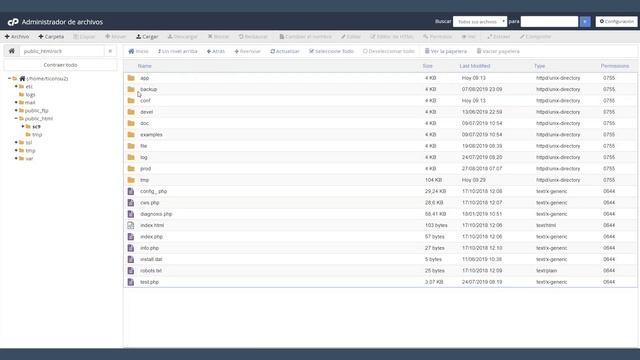Click the devel folder icon

(131, 112)
